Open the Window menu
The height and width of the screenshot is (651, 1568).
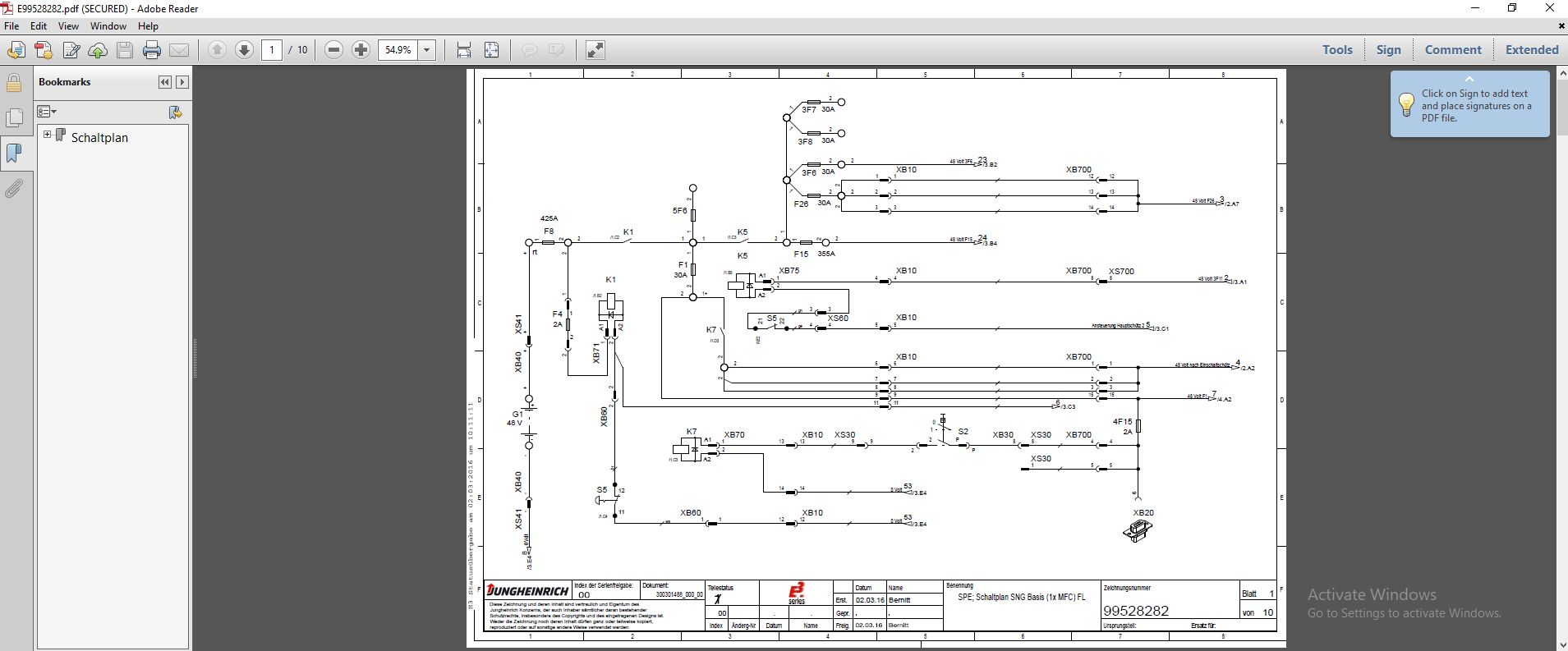(x=108, y=26)
